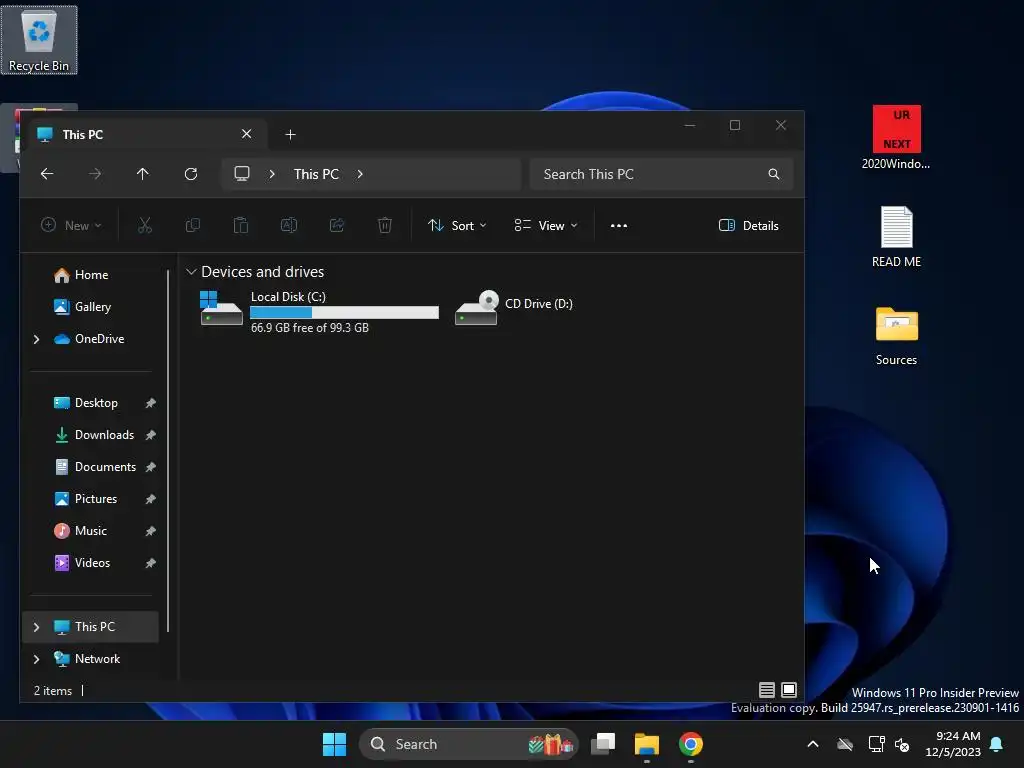Switch to large thumbnails view icon
The height and width of the screenshot is (768, 1024).
[x=789, y=690]
